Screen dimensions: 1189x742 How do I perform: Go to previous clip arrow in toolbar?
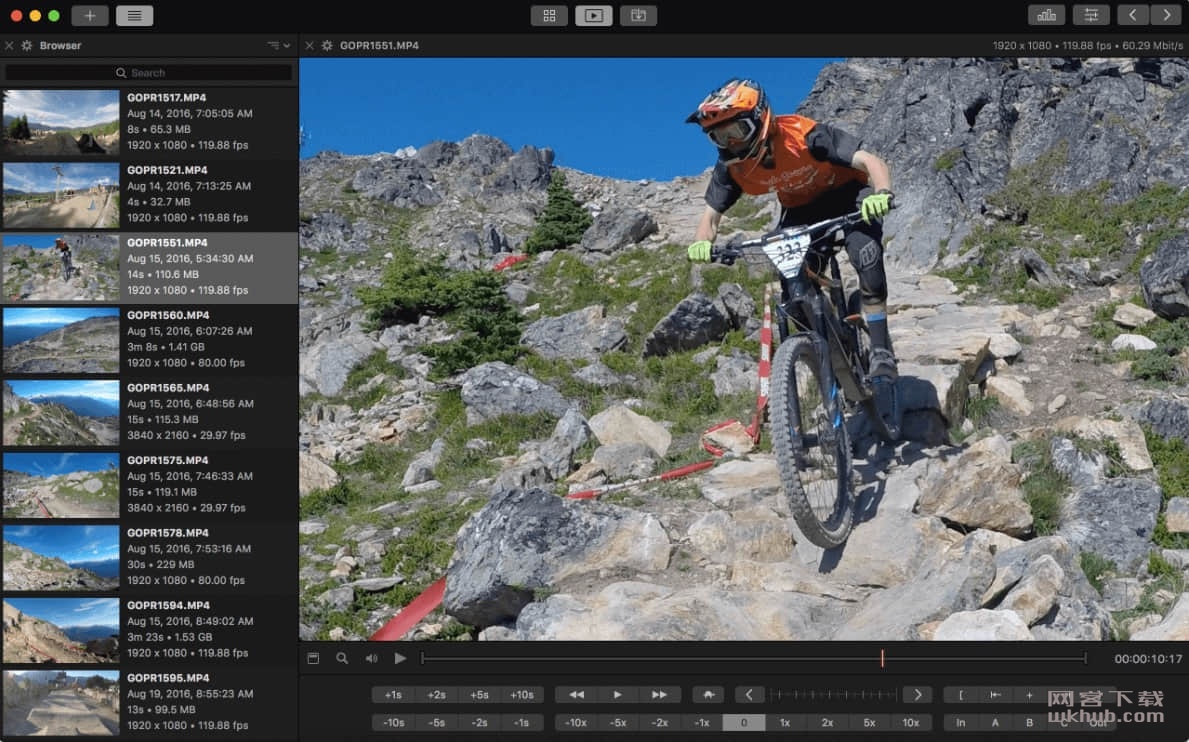1132,15
